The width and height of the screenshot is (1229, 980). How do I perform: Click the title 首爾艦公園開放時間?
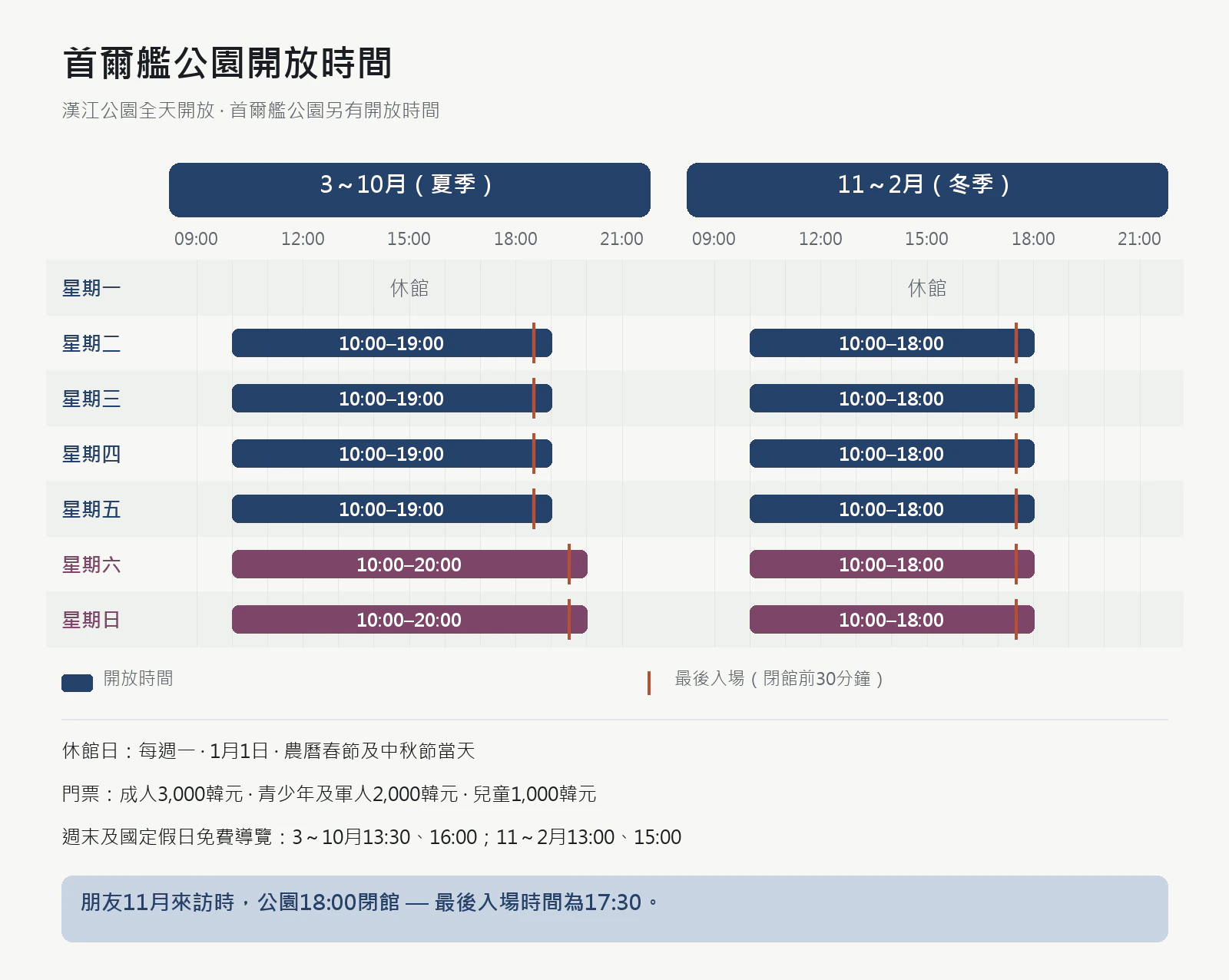click(227, 63)
